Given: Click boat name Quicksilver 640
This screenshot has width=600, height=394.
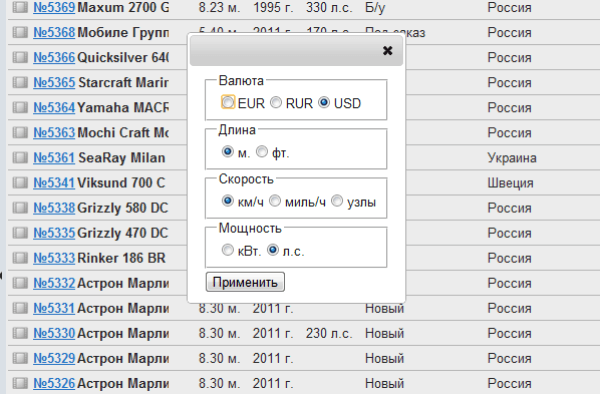Looking at the screenshot, I should click(123, 57).
